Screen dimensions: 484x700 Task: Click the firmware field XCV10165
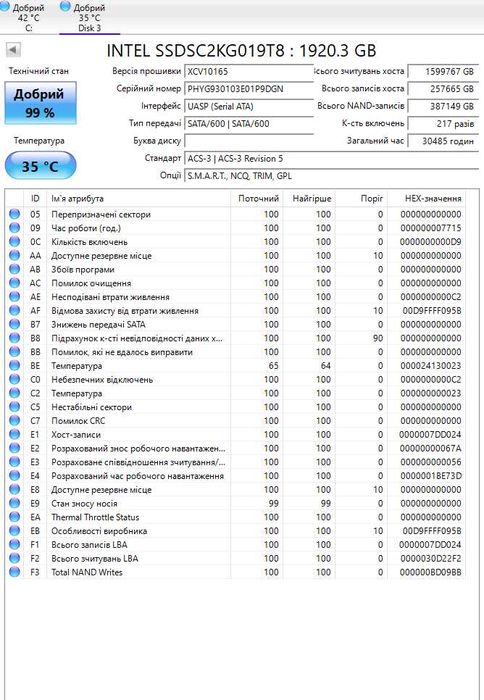click(249, 71)
